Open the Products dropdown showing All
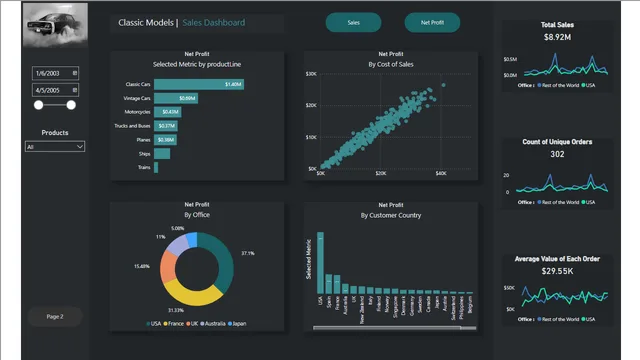Screen dimensions: 640x360 pyautogui.click(x=55, y=147)
